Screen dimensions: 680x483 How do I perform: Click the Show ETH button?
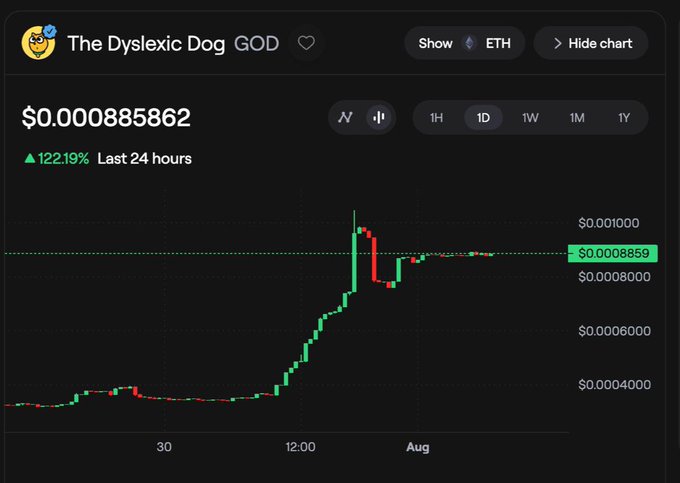coord(464,43)
